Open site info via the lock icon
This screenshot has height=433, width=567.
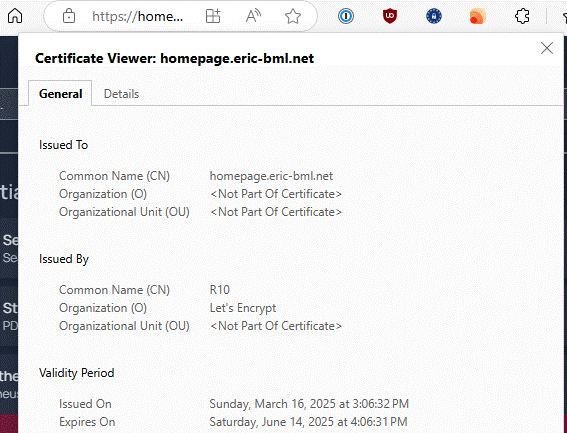pyautogui.click(x=69, y=16)
